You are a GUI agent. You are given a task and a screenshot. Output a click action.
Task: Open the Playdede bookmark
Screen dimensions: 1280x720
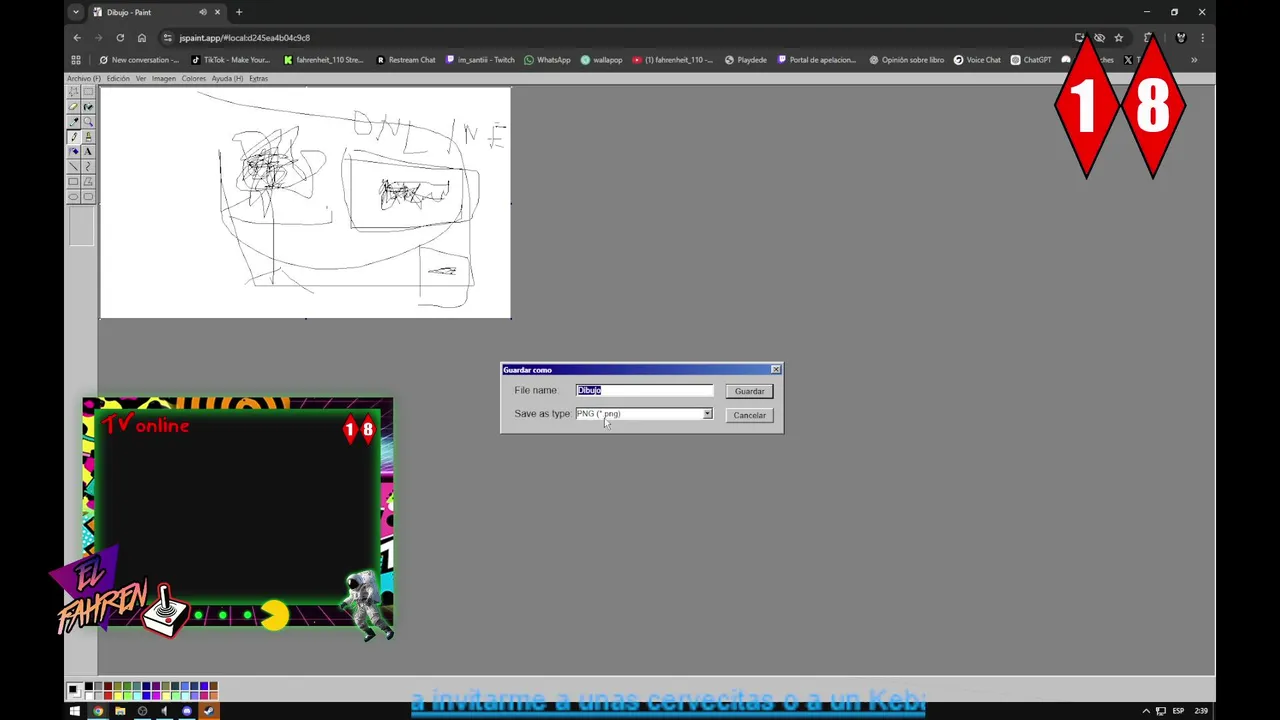tap(745, 60)
